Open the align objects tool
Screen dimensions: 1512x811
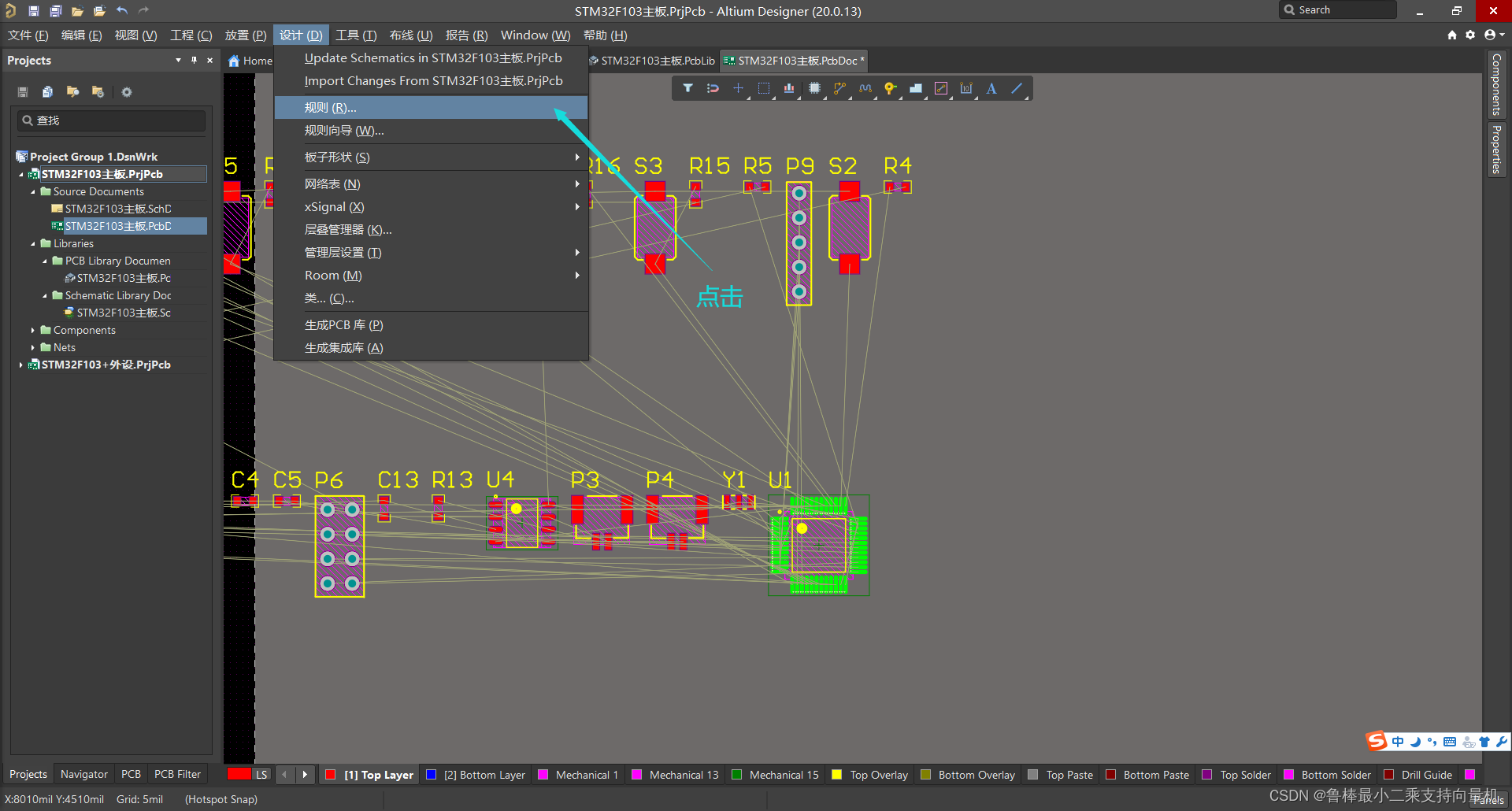pos(789,88)
